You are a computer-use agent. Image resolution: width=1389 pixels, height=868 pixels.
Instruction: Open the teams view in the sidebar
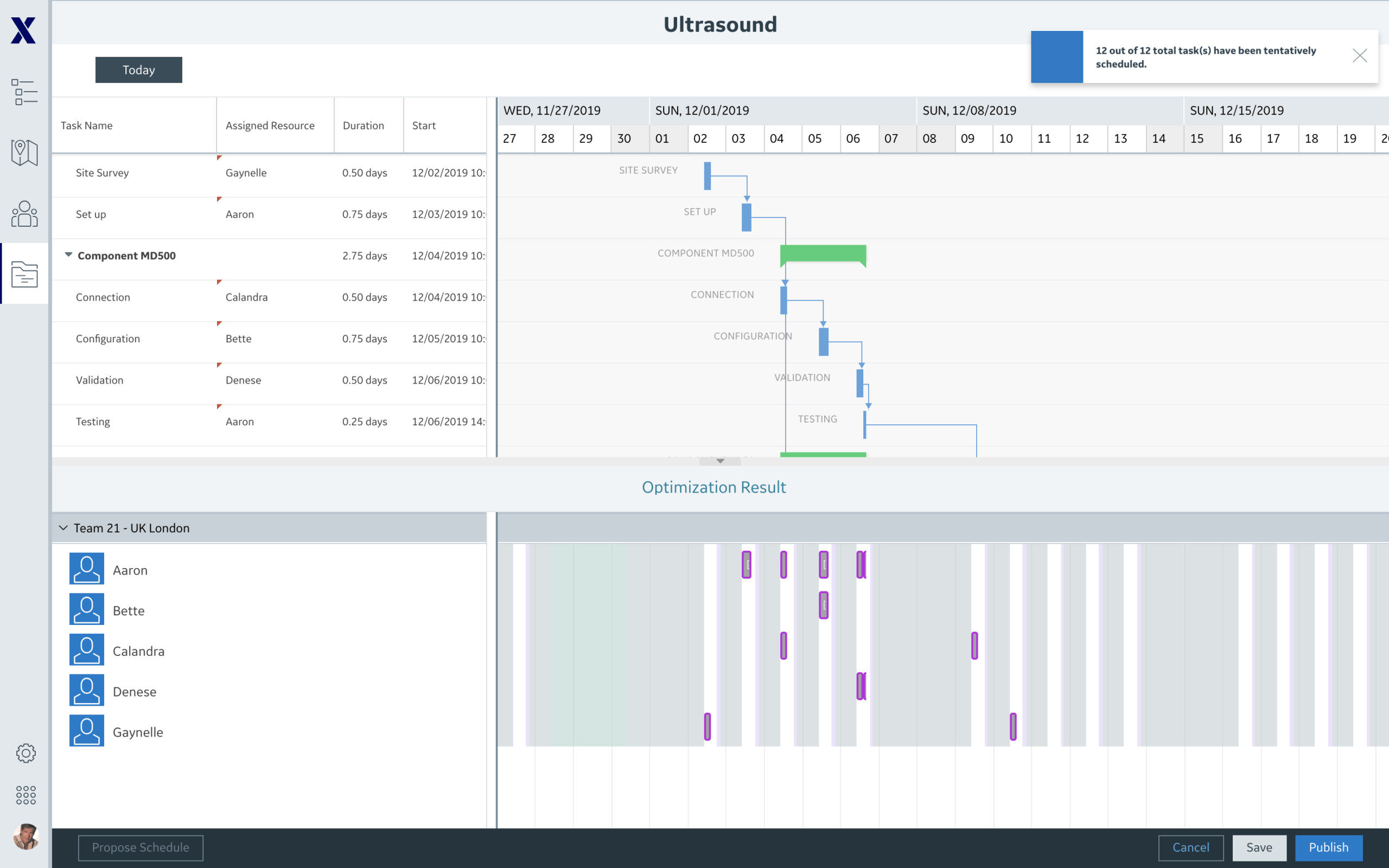tap(24, 214)
